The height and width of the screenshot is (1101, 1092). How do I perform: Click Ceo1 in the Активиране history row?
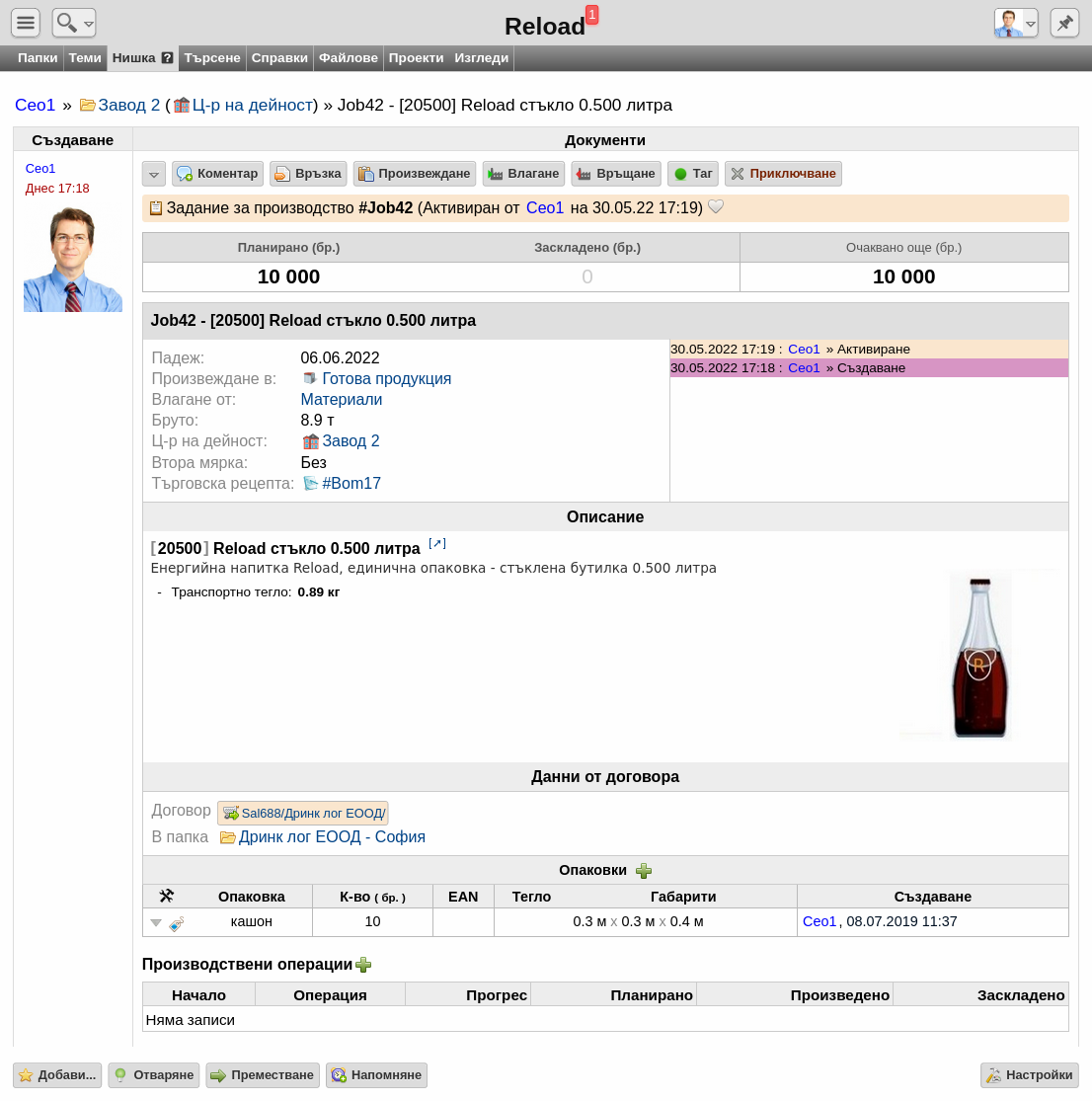pos(804,349)
